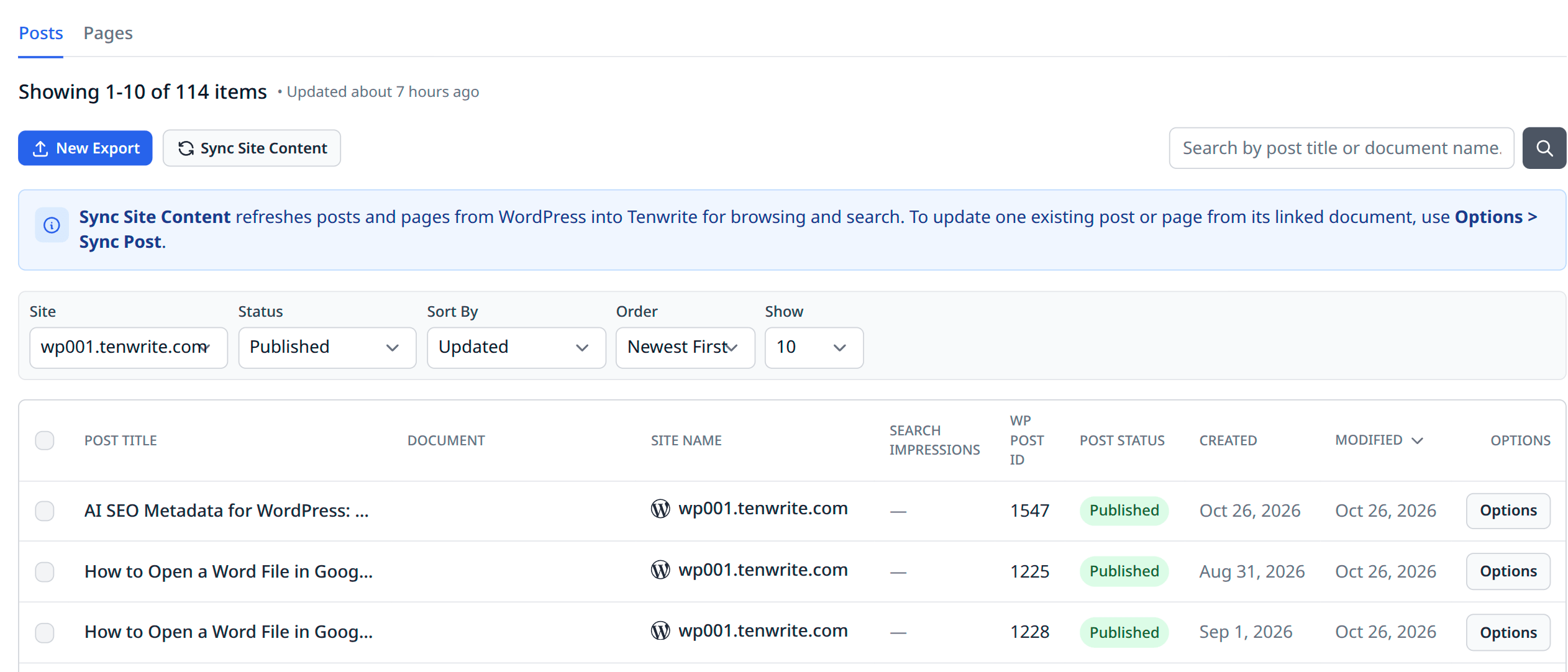This screenshot has height=672, width=1568.
Task: Click the sort arrow beside MODIFIED header
Action: 1418,440
